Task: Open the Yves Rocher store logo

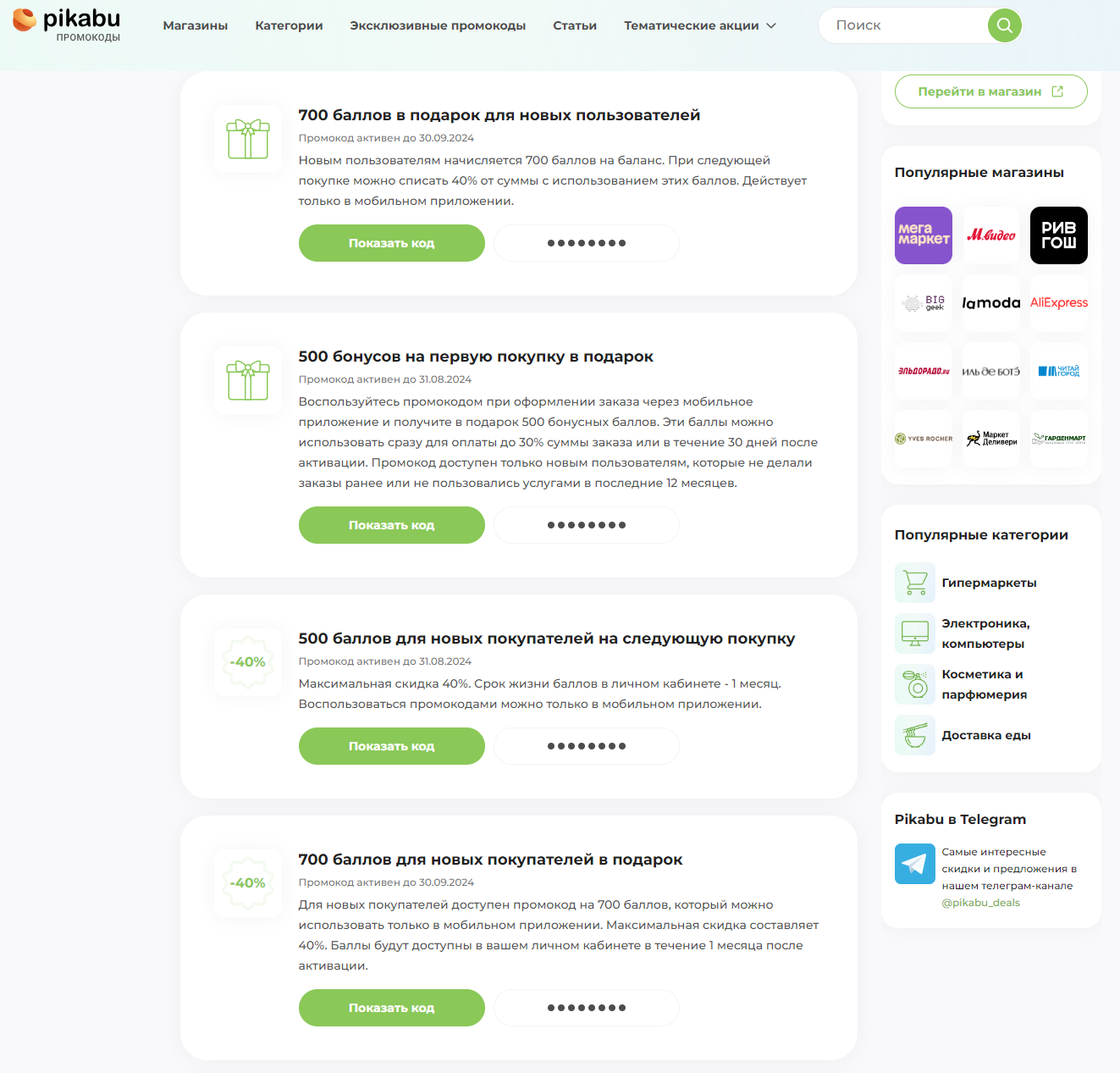Action: pos(924,439)
